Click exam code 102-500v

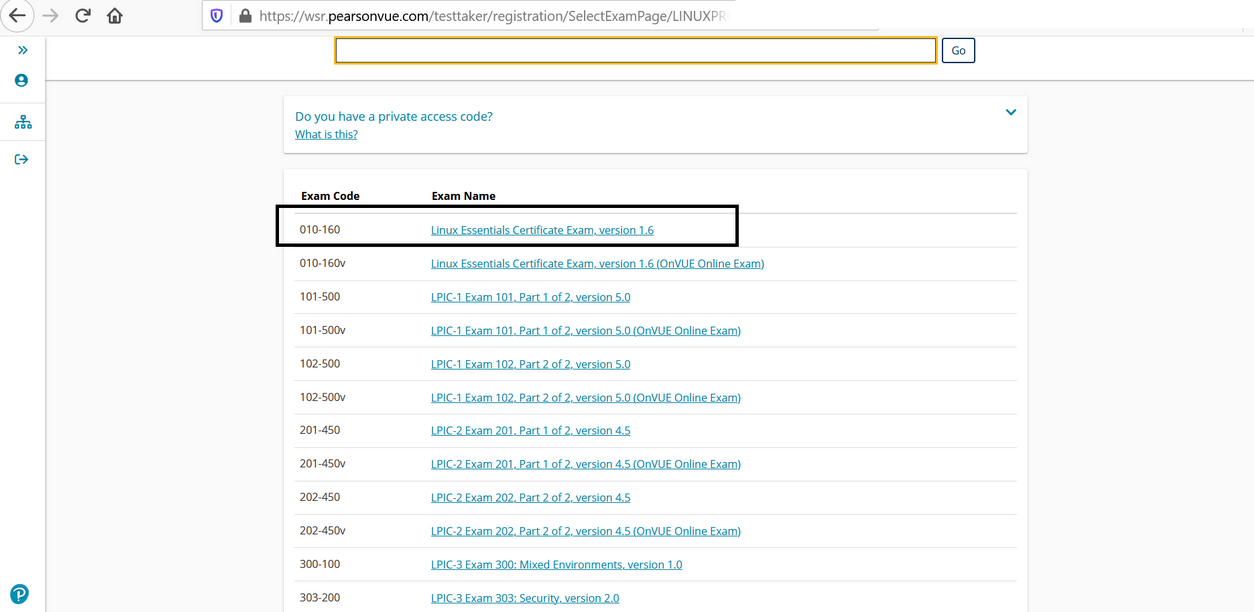(322, 397)
